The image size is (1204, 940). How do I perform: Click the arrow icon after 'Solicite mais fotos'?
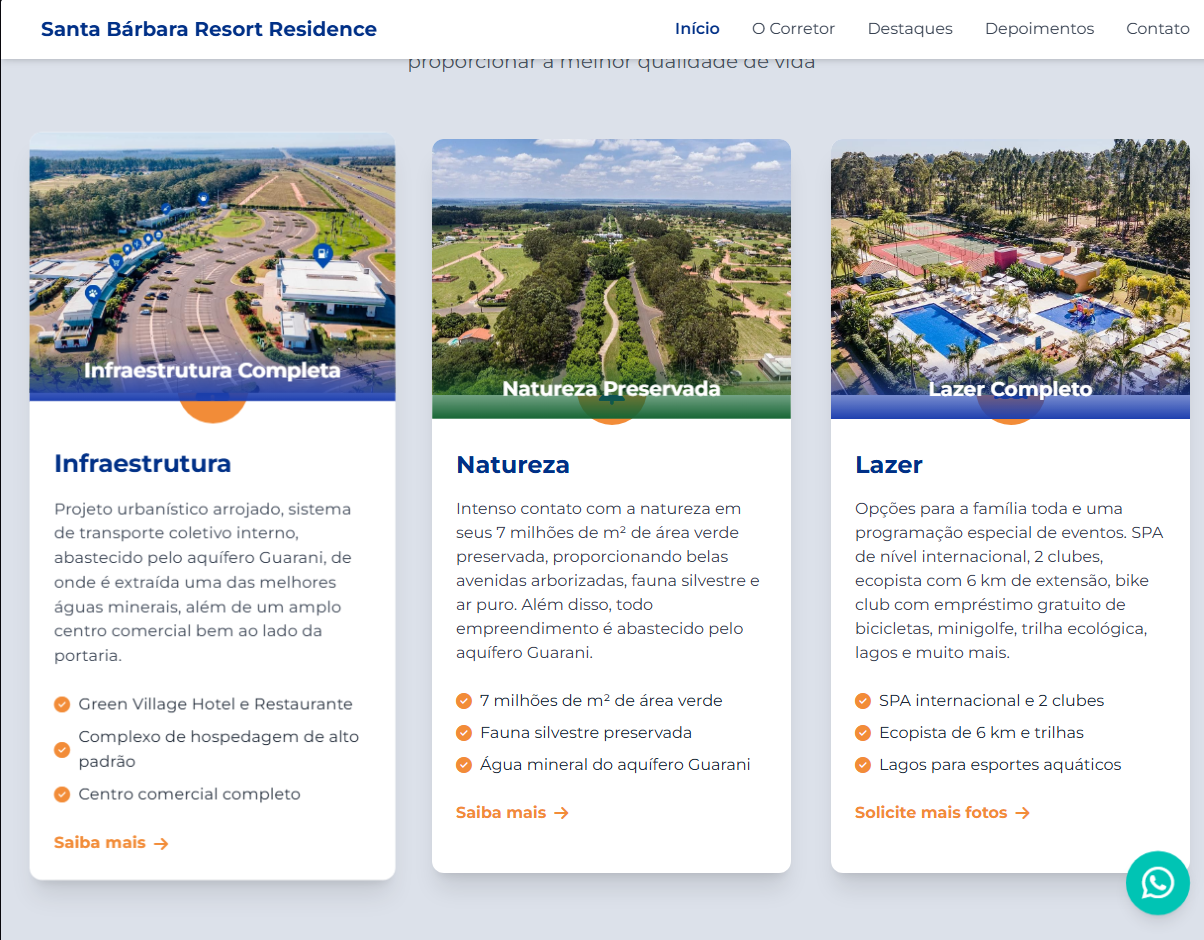1023,813
